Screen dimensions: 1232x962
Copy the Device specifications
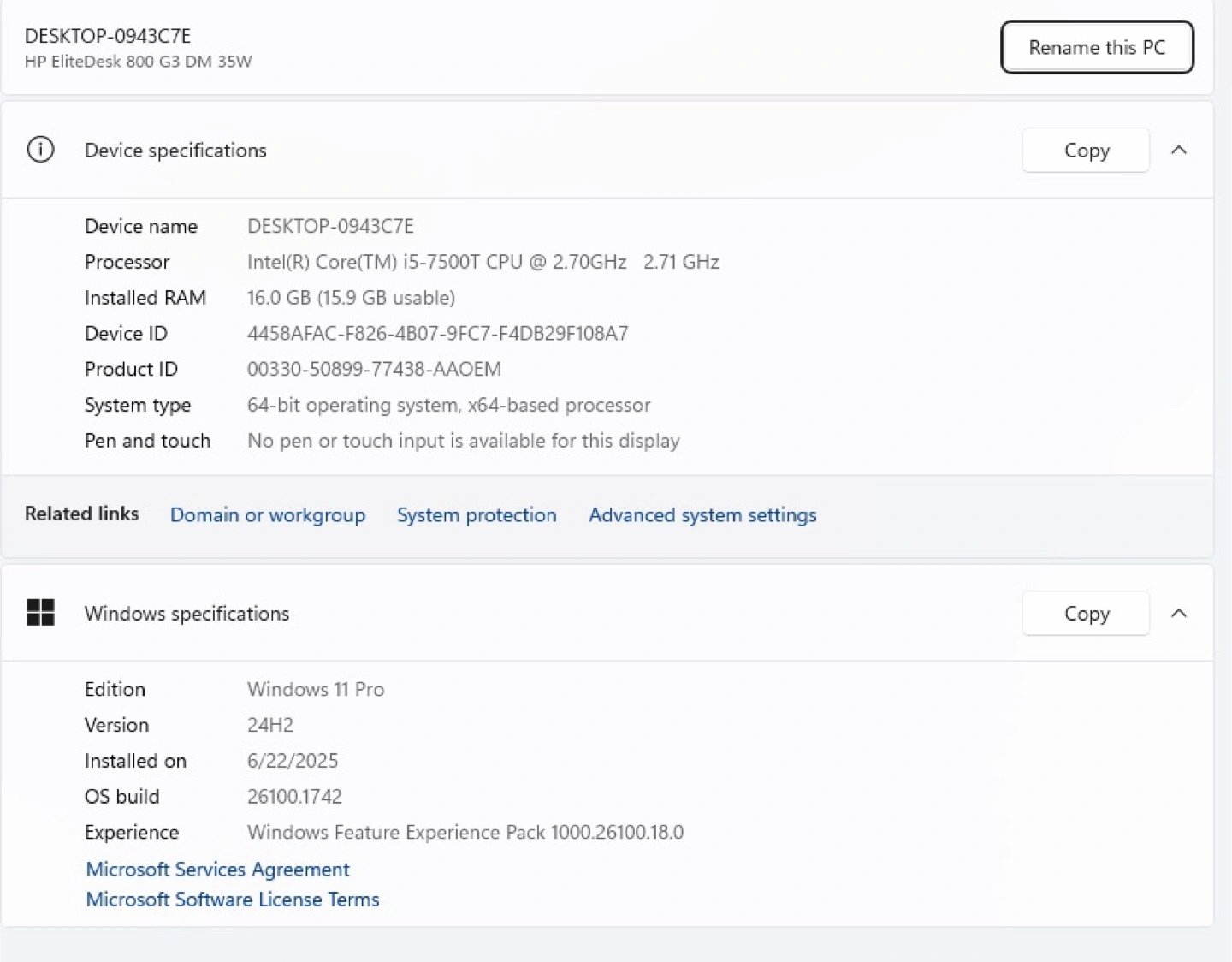coord(1086,151)
